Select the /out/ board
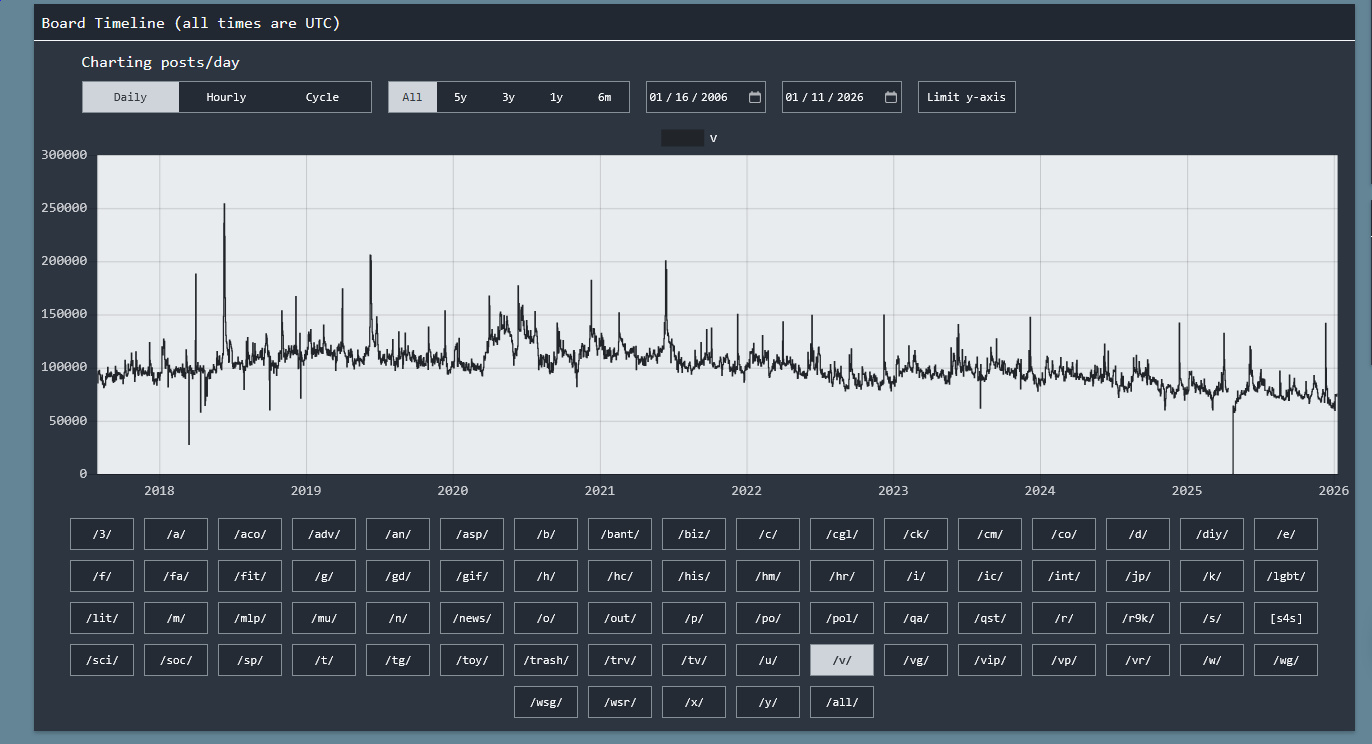This screenshot has width=1372, height=744. click(620, 618)
